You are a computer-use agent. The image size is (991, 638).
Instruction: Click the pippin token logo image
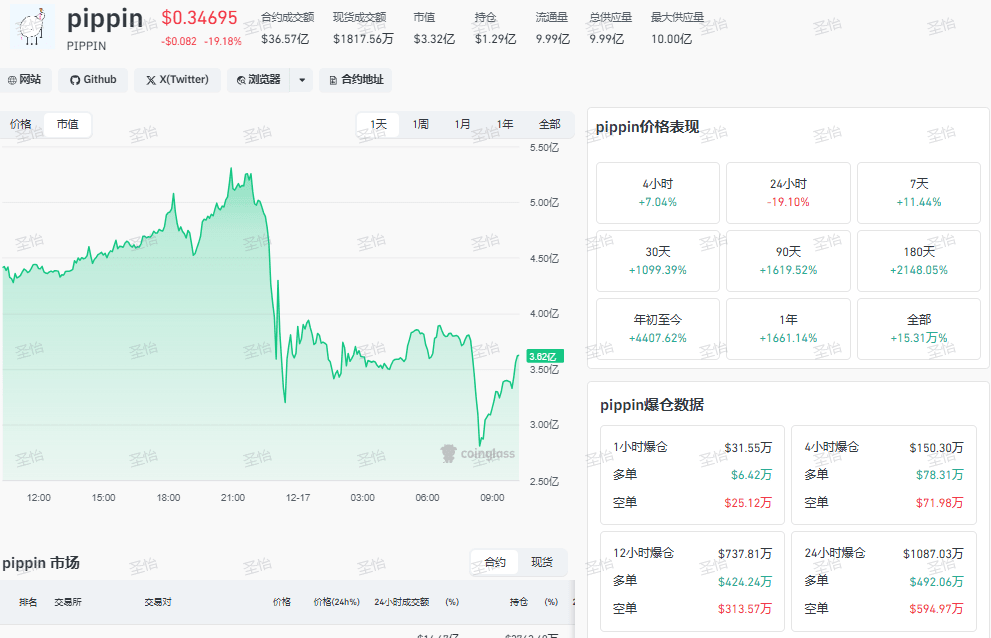click(x=32, y=27)
